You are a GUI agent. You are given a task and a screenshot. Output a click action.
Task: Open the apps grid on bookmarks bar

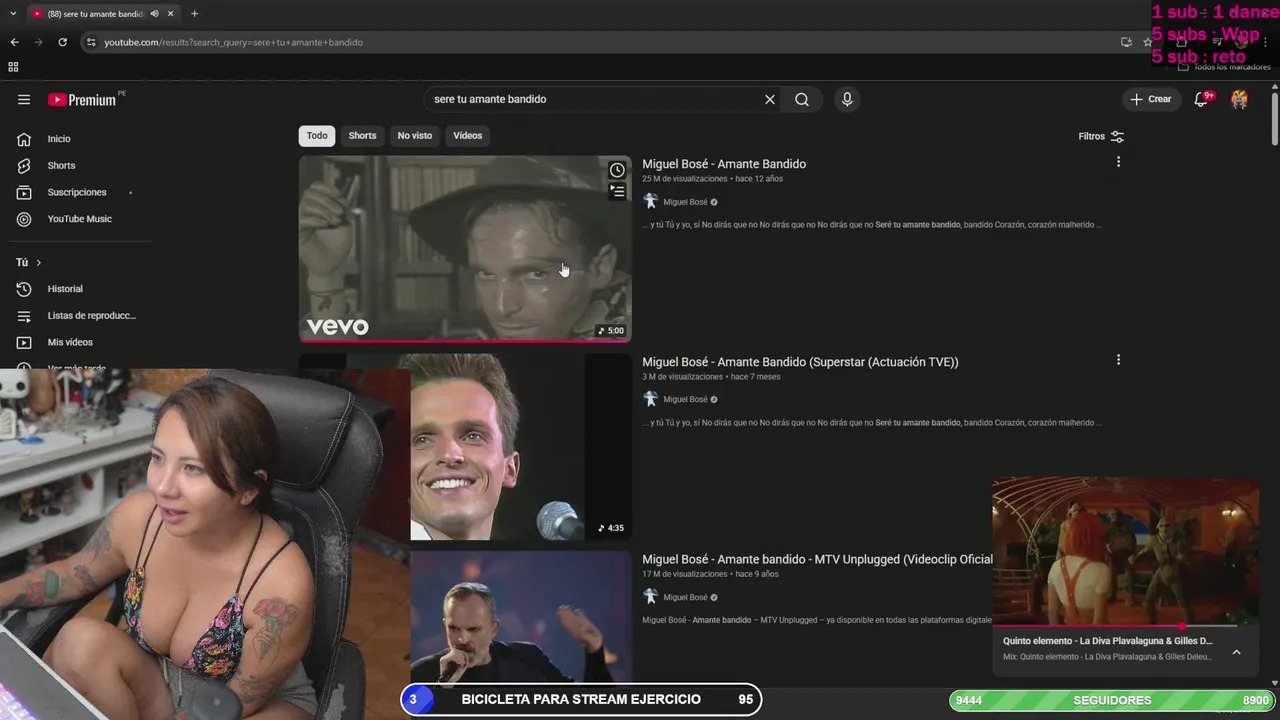click(x=13, y=67)
